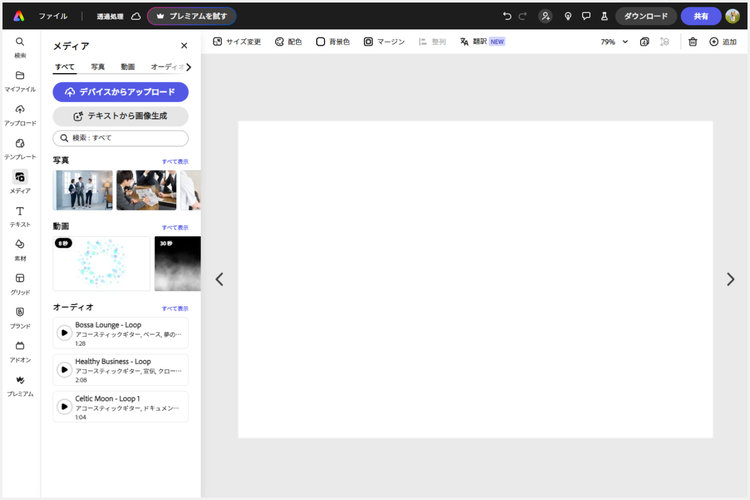Select the 30秒 smoke video thumbnail

click(177, 263)
